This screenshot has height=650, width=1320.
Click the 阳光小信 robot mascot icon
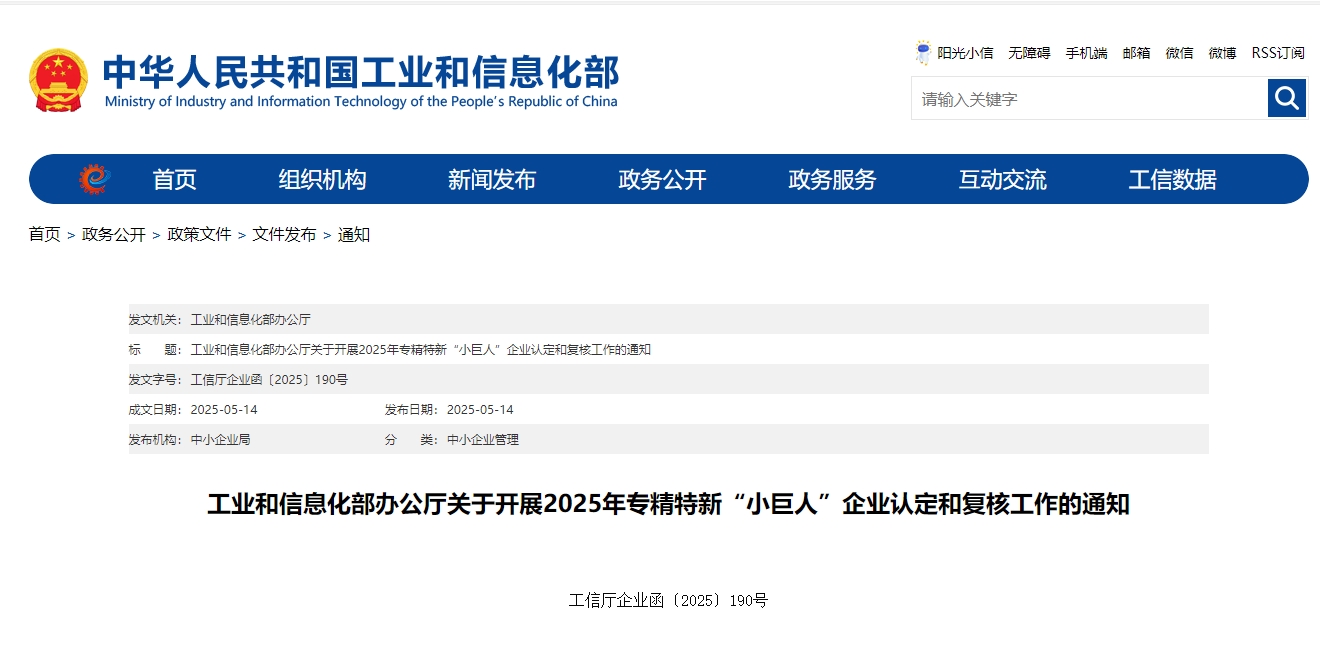(x=923, y=53)
